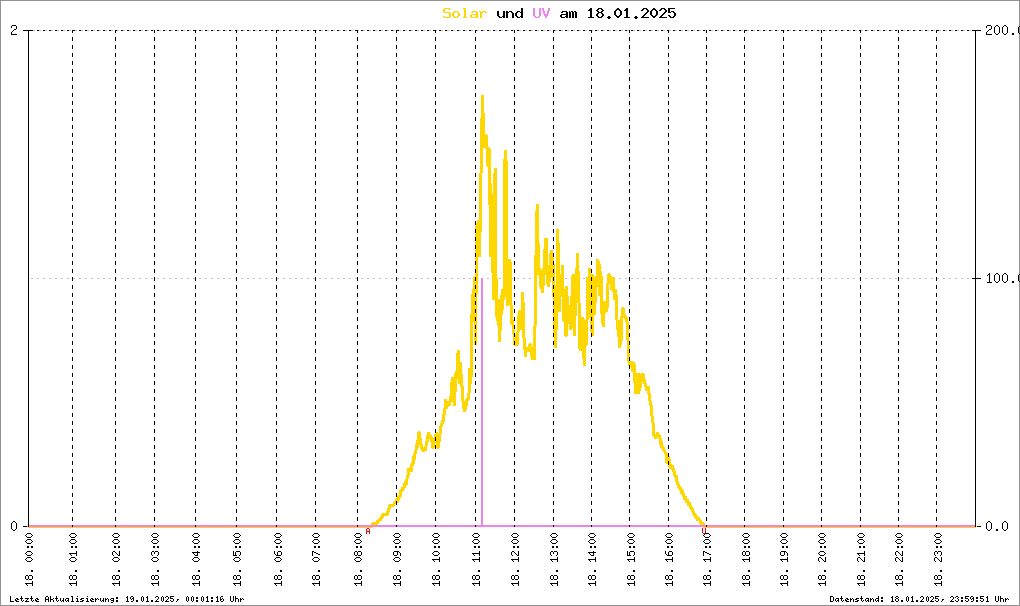
Task: Click the pink 'UV' word in the title
Action: (541, 14)
